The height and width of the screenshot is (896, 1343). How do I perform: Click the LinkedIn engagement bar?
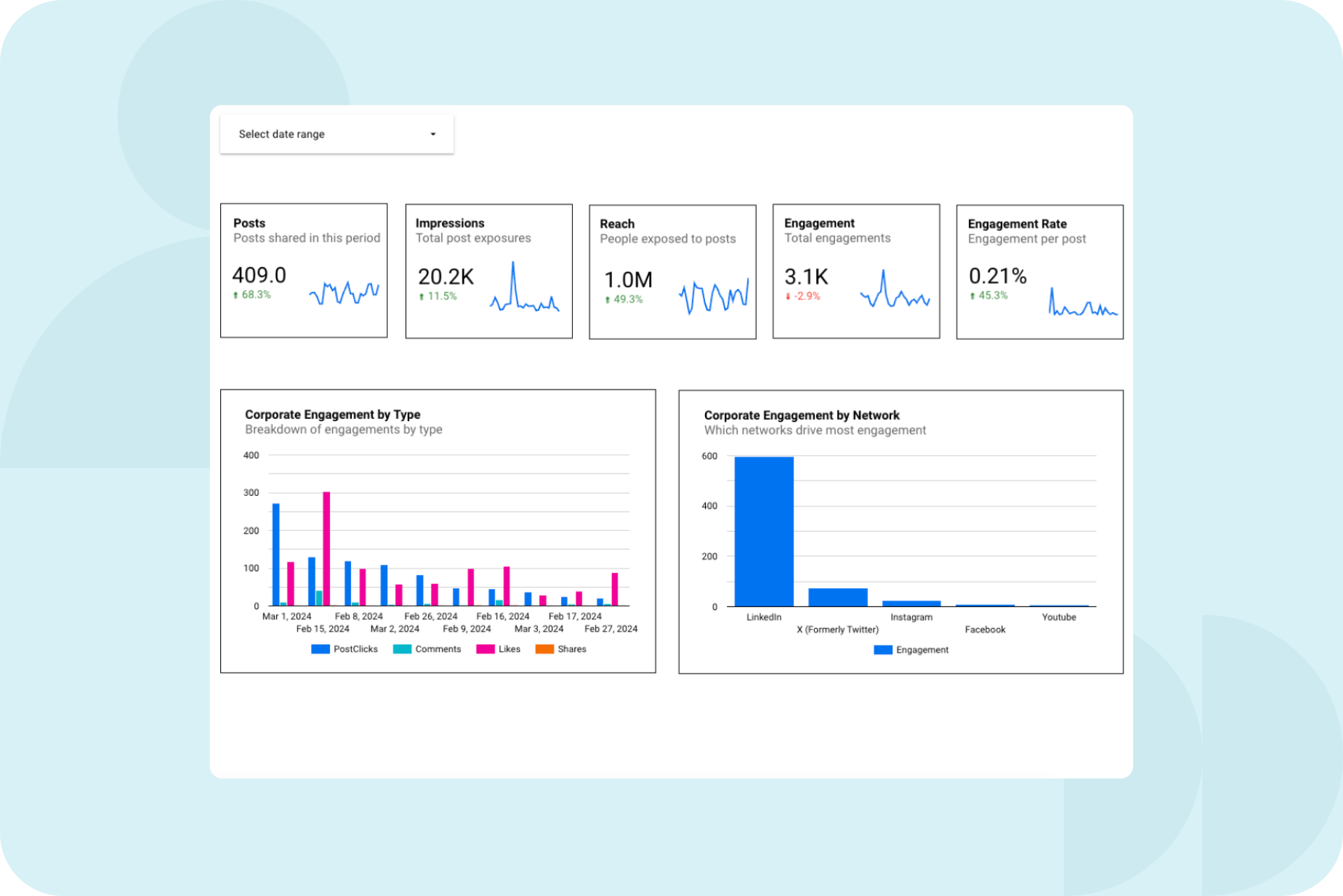coord(764,532)
